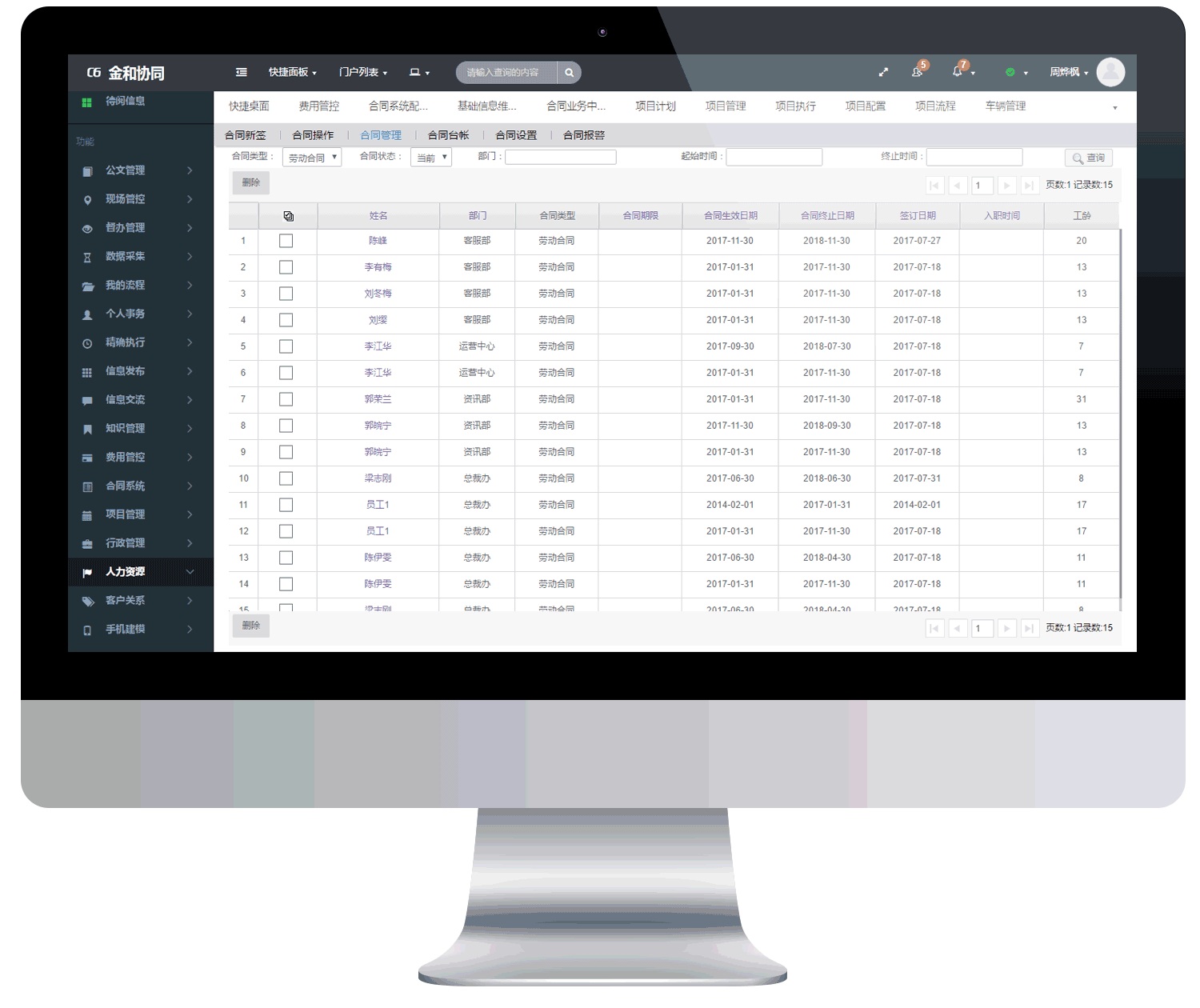Click the 个人事务 person icon
Viewport: 1200px width, 1008px height.
[x=87, y=314]
